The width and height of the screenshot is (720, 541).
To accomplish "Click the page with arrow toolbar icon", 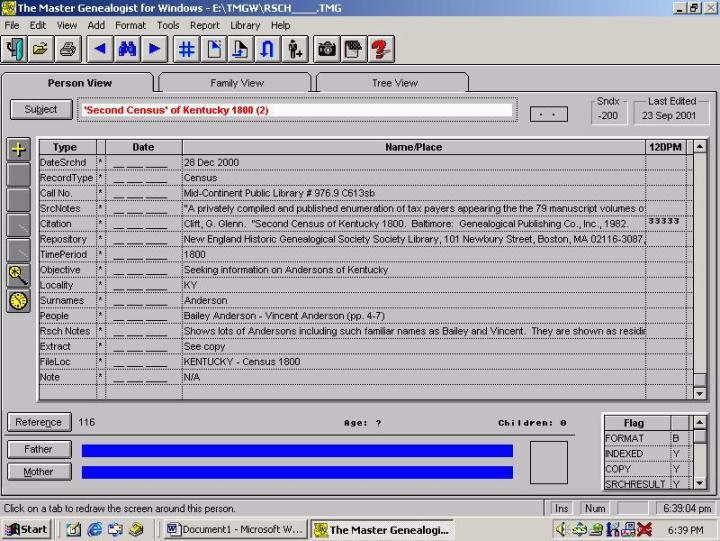I will pos(241,49).
